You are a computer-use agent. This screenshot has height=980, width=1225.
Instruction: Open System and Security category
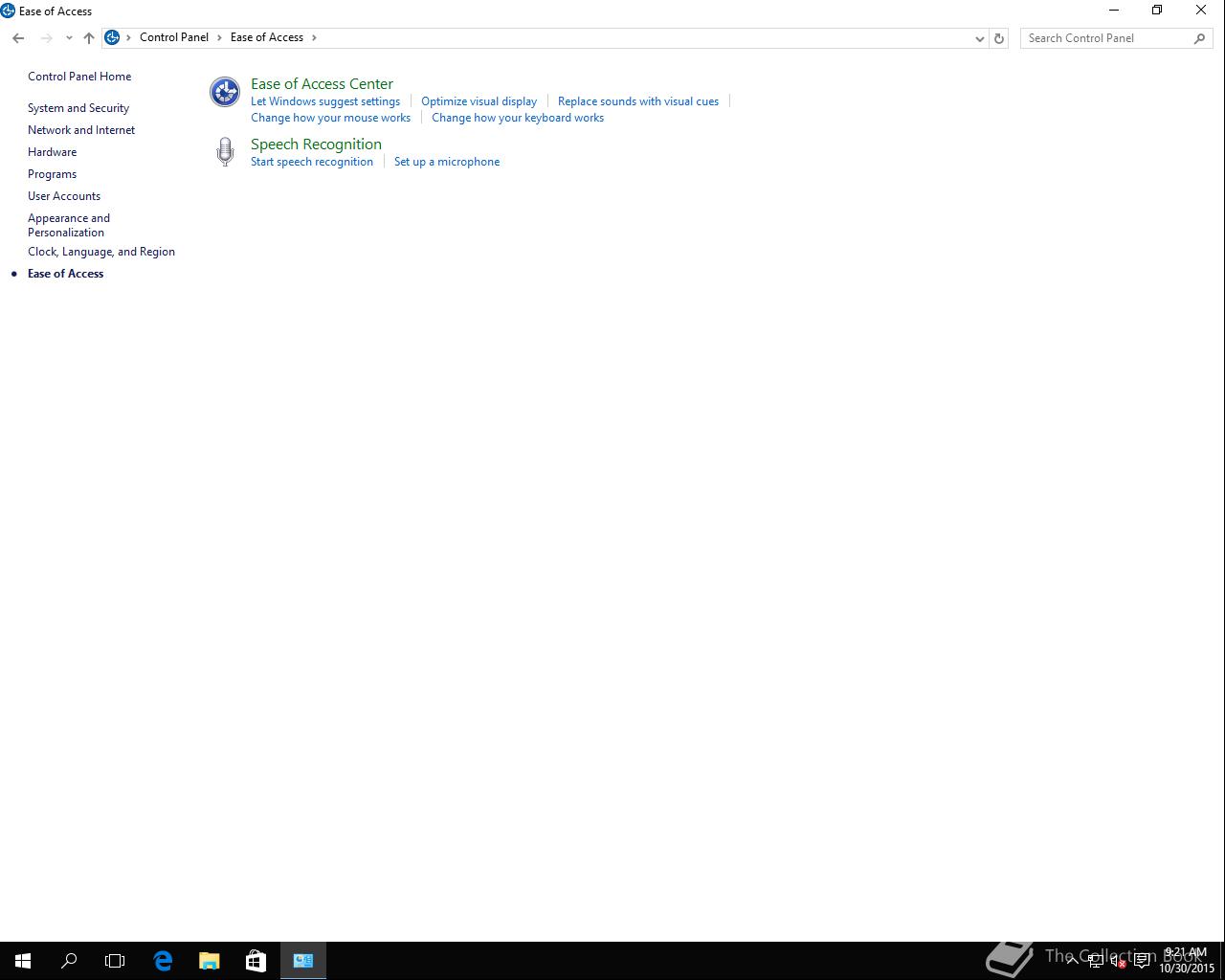pyautogui.click(x=78, y=108)
